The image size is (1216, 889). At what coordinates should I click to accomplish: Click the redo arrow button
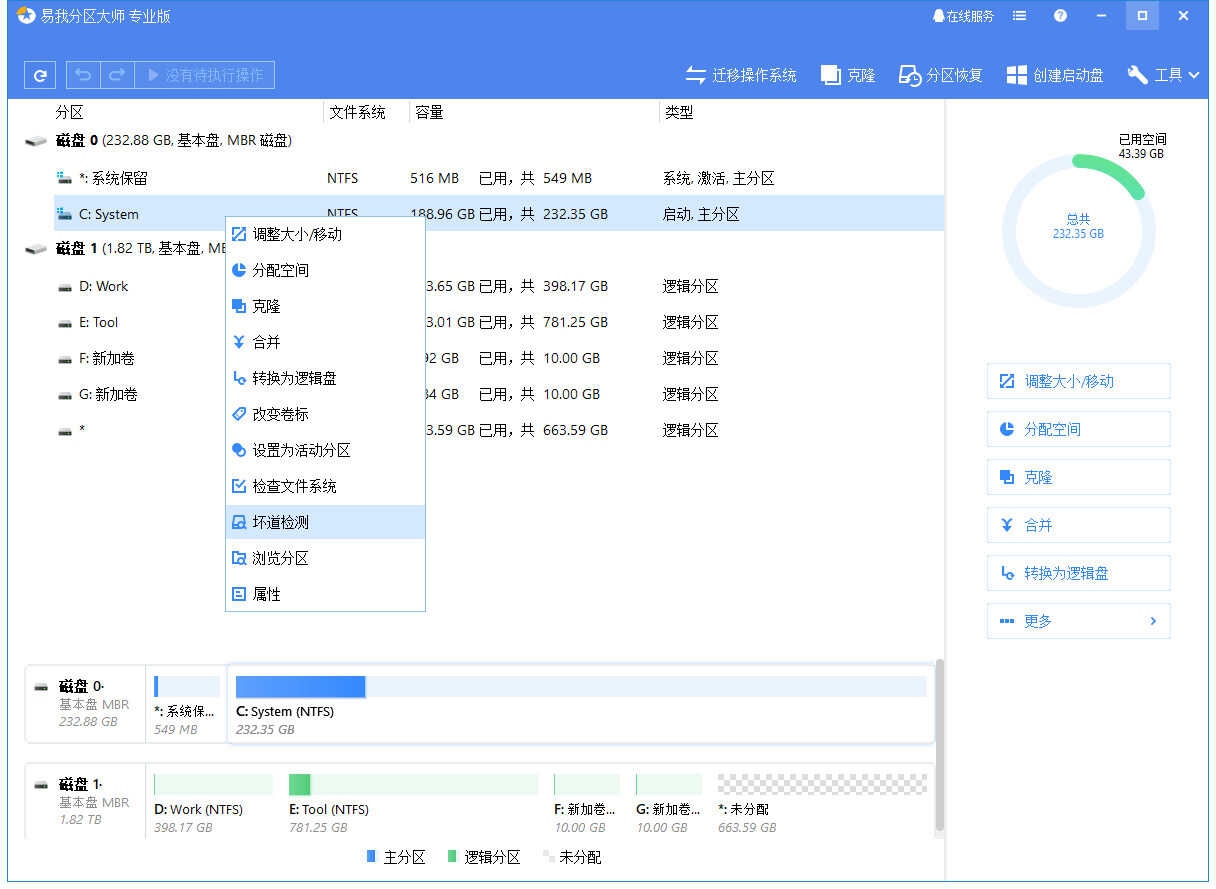(117, 75)
